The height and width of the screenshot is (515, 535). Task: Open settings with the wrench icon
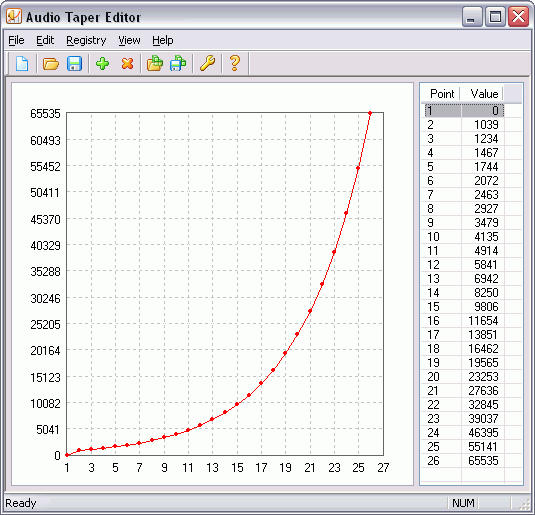click(x=207, y=63)
